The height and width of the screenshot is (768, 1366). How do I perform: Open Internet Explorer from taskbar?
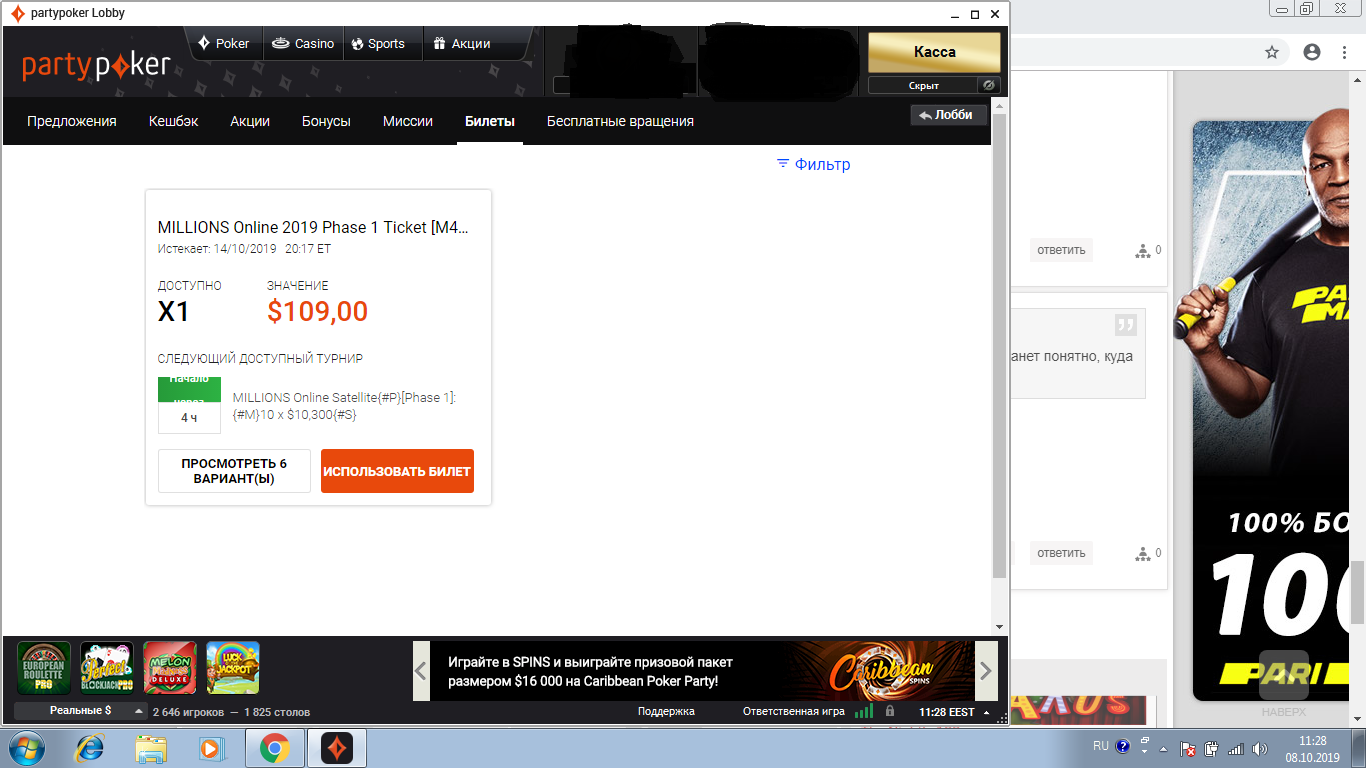(x=91, y=748)
